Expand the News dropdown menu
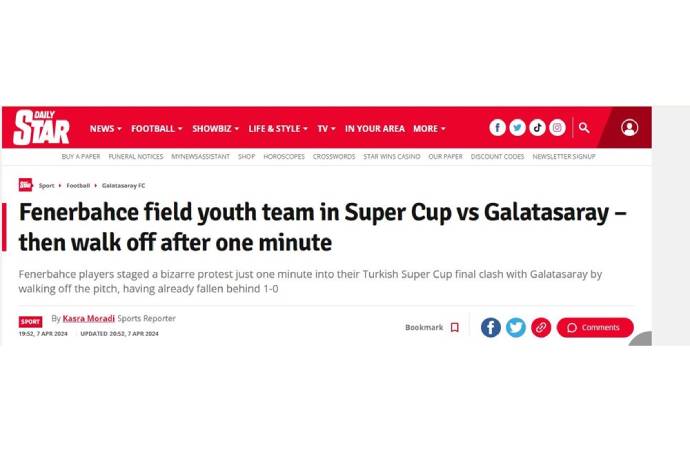 coord(105,129)
